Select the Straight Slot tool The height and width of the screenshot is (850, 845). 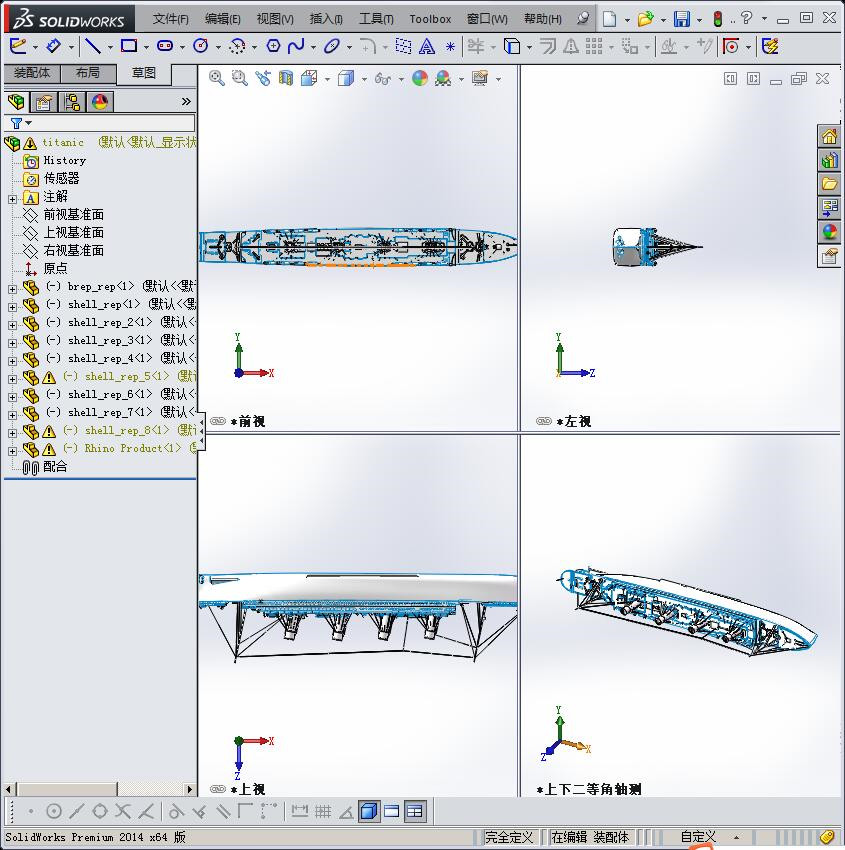[165, 46]
